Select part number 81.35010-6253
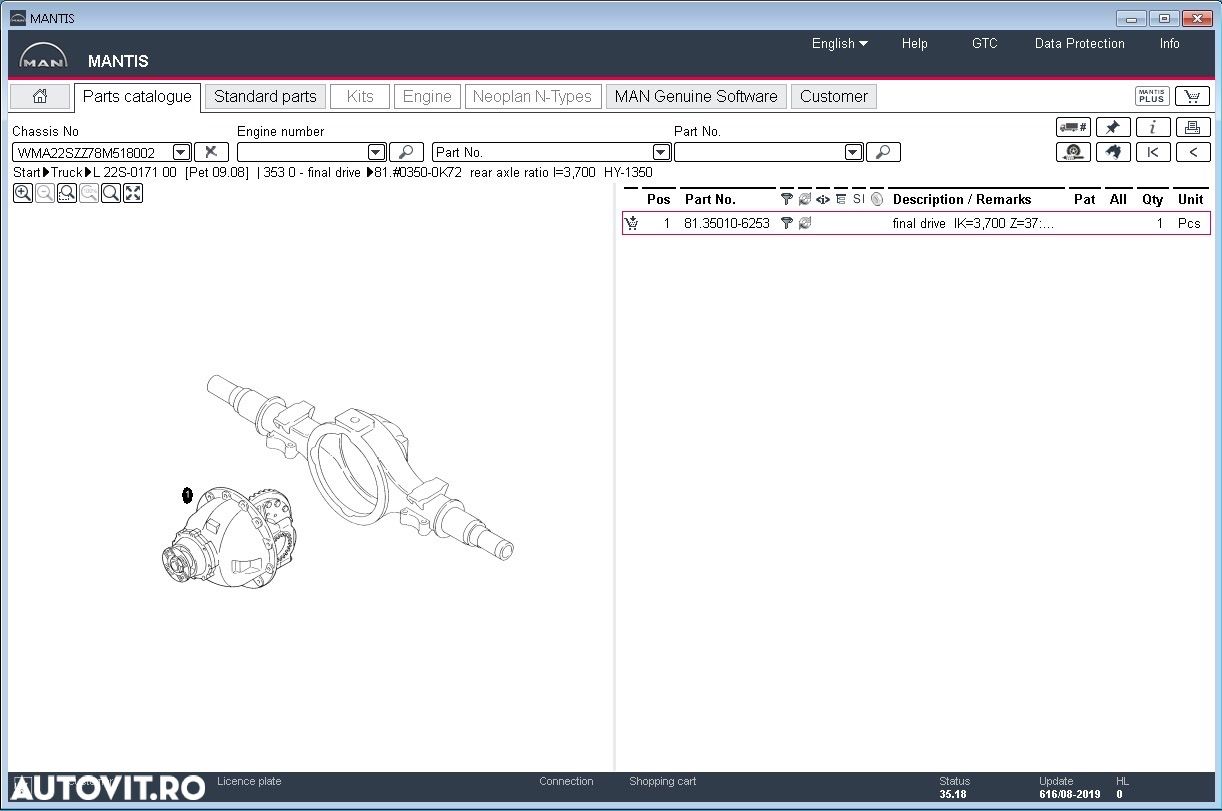 727,223
